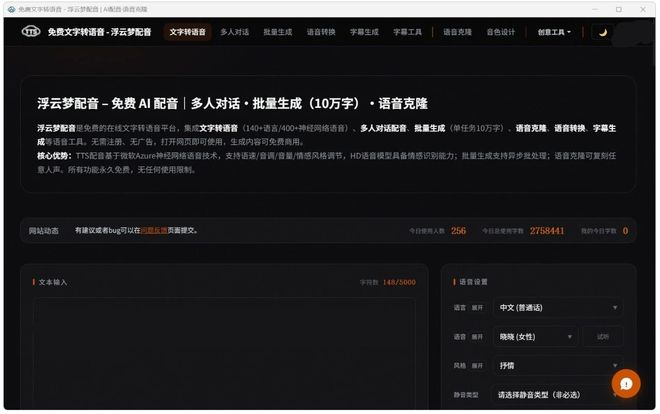Expand the 语言 option list via 展开
Screen dimensions: 660x414
coord(477,308)
